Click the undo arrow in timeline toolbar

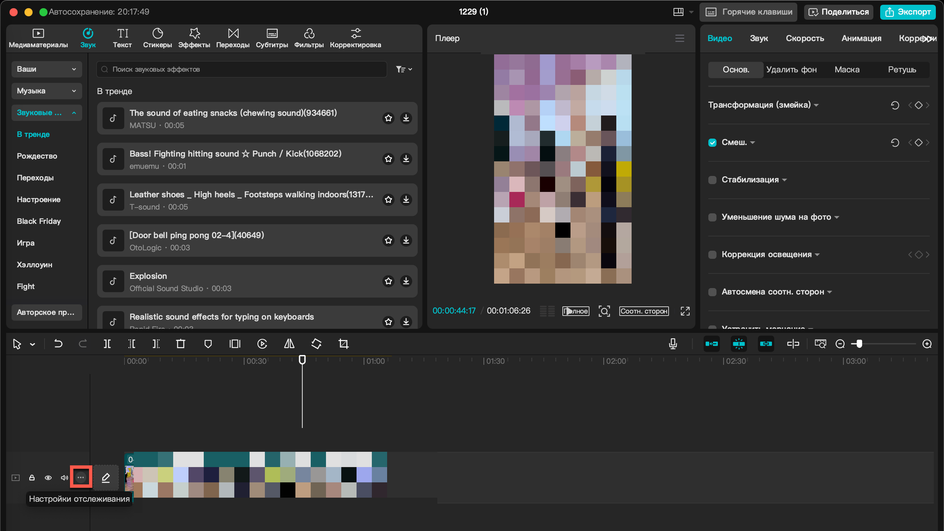[x=58, y=344]
